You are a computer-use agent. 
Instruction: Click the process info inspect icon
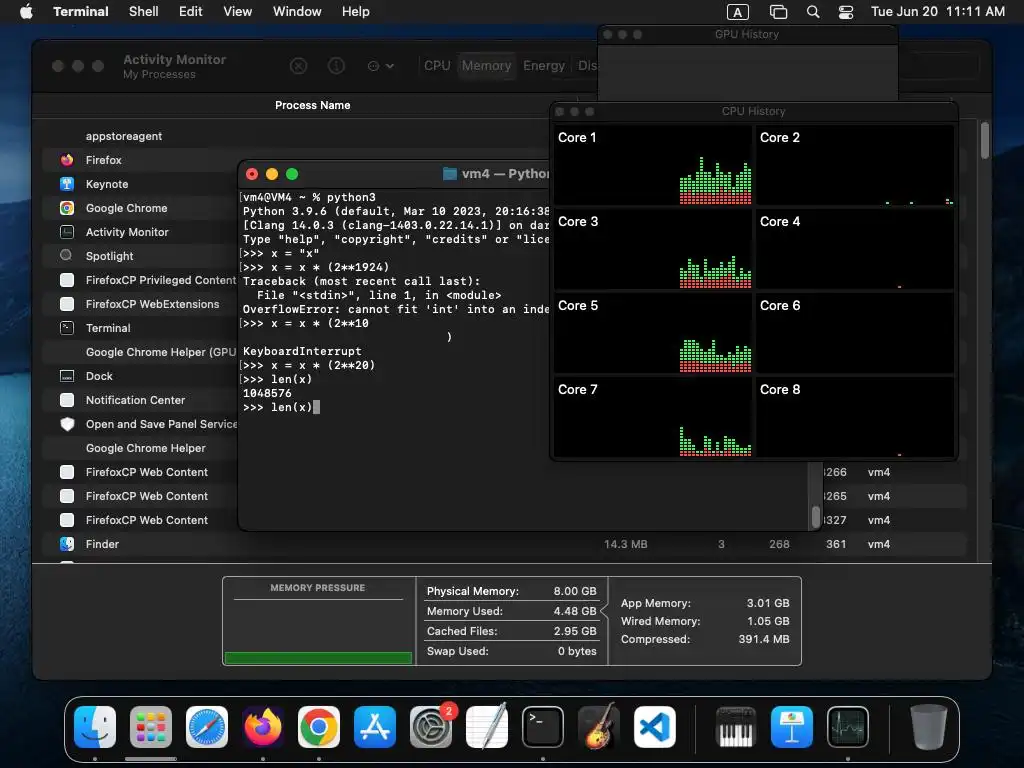[x=336, y=66]
